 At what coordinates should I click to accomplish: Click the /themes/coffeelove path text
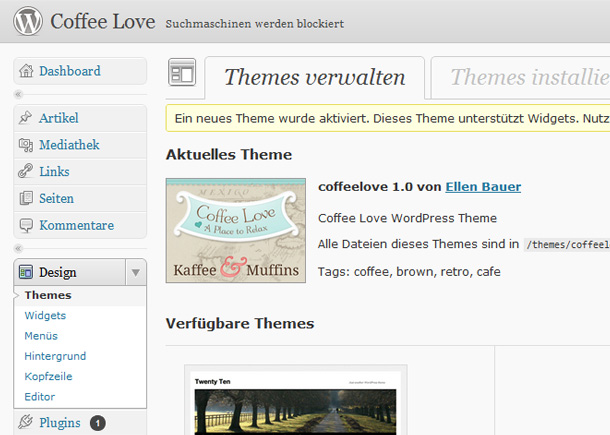coord(567,244)
